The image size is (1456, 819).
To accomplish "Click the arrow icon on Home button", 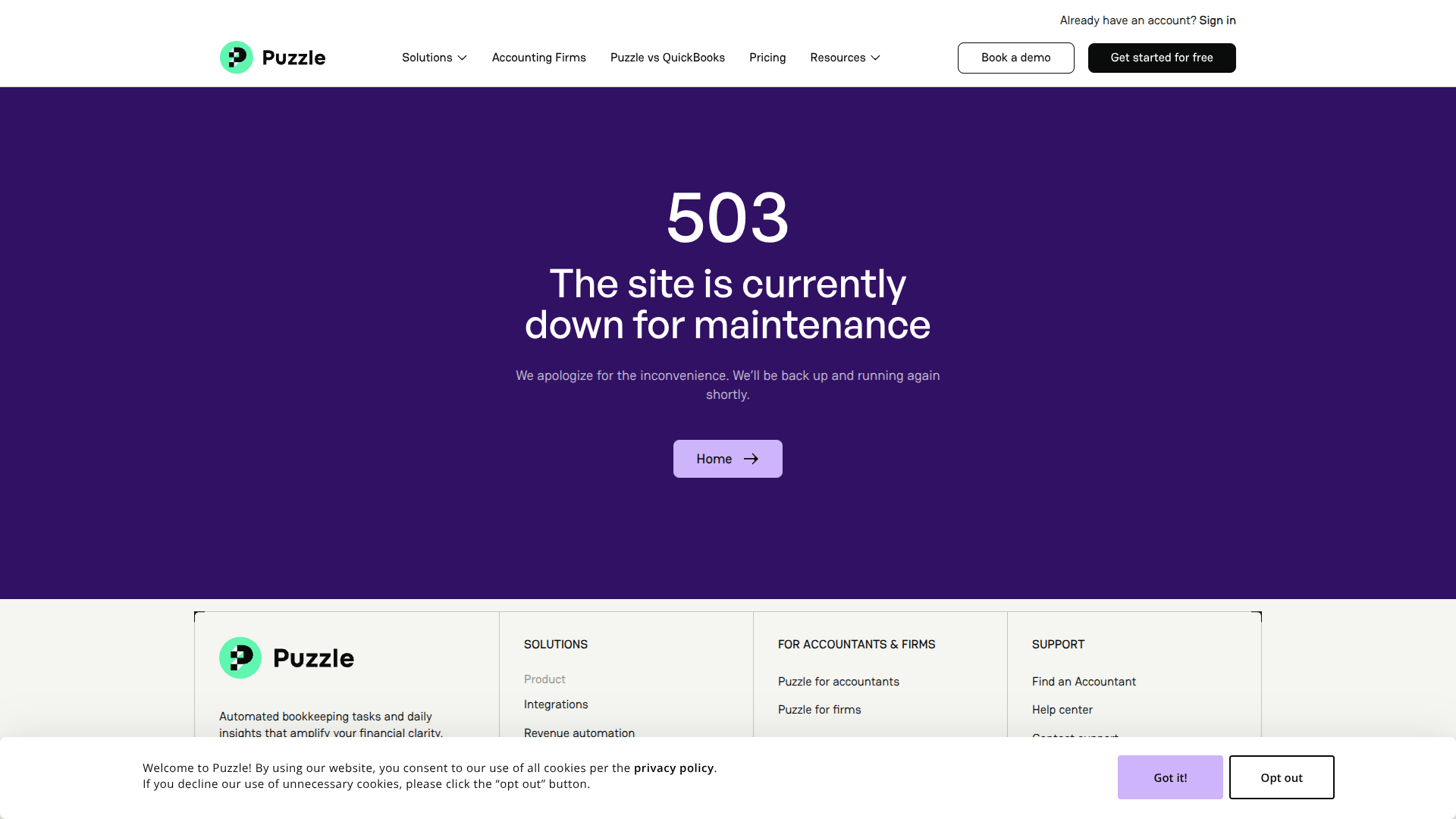I will click(751, 459).
